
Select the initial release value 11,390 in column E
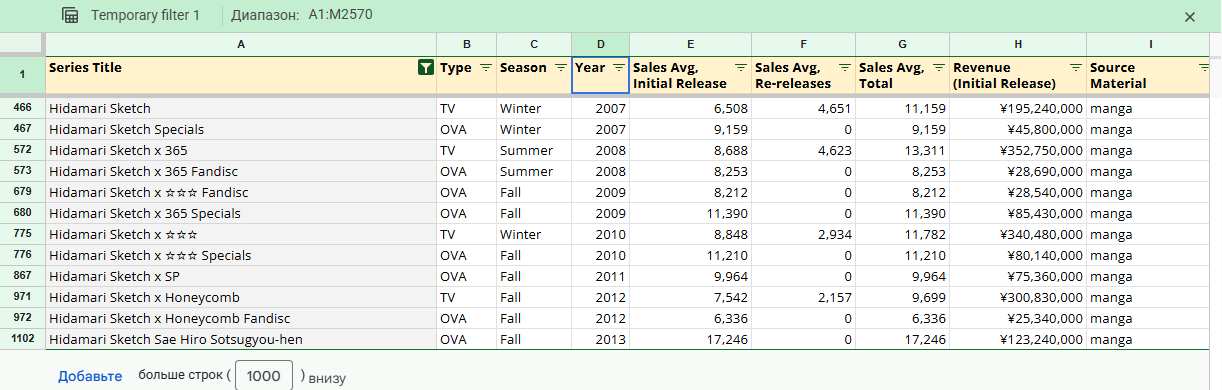[x=690, y=213]
